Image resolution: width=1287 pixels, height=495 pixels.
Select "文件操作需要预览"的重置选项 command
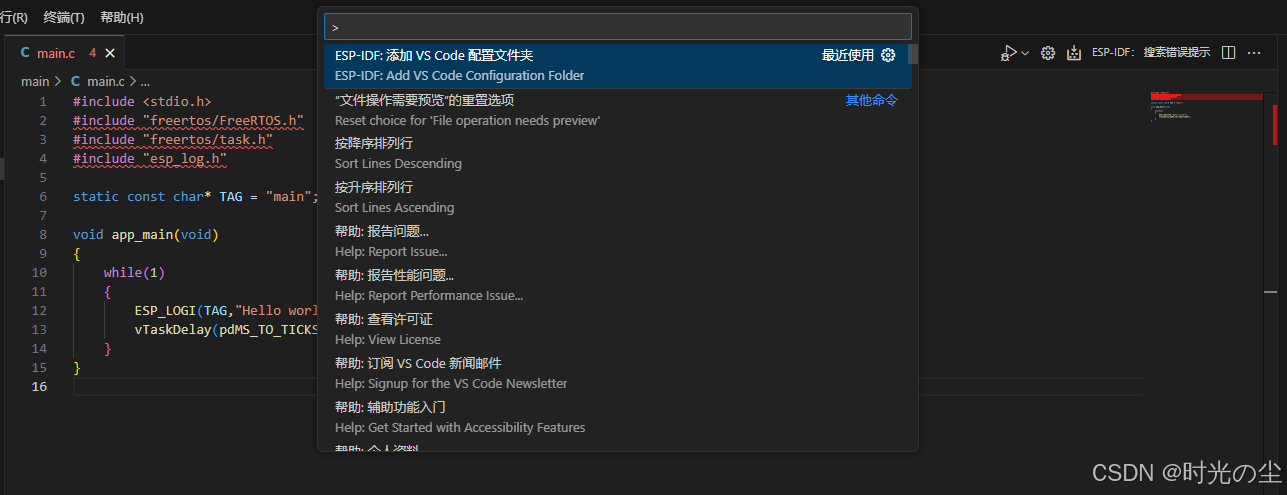618,110
